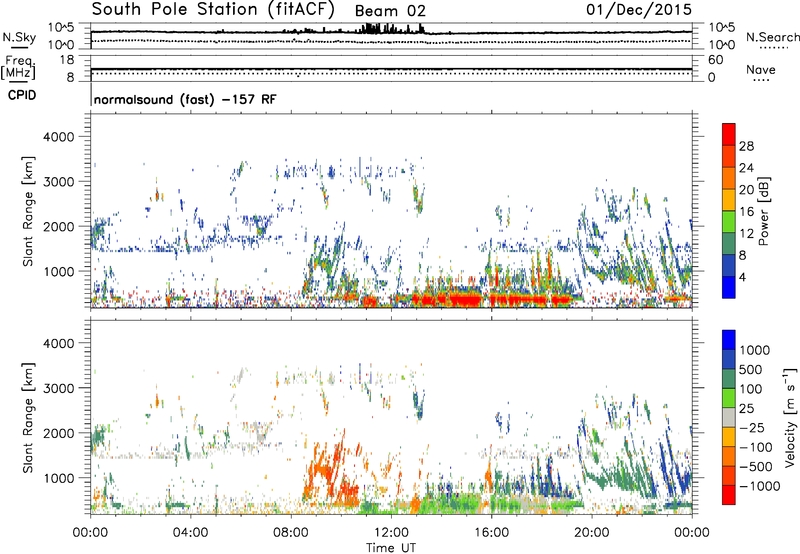The image size is (800, 554).
Task: Click the Time UT axis label
Action: tap(391, 548)
